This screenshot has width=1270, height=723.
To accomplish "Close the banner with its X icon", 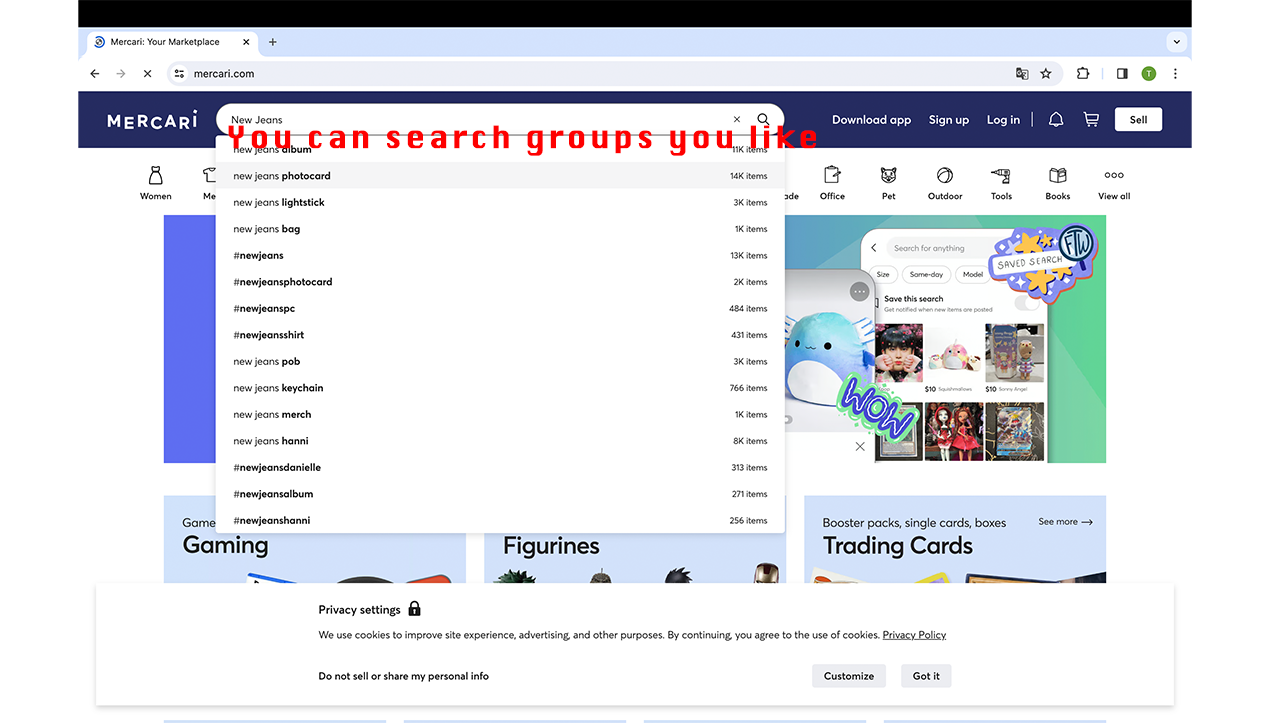I will tap(860, 446).
